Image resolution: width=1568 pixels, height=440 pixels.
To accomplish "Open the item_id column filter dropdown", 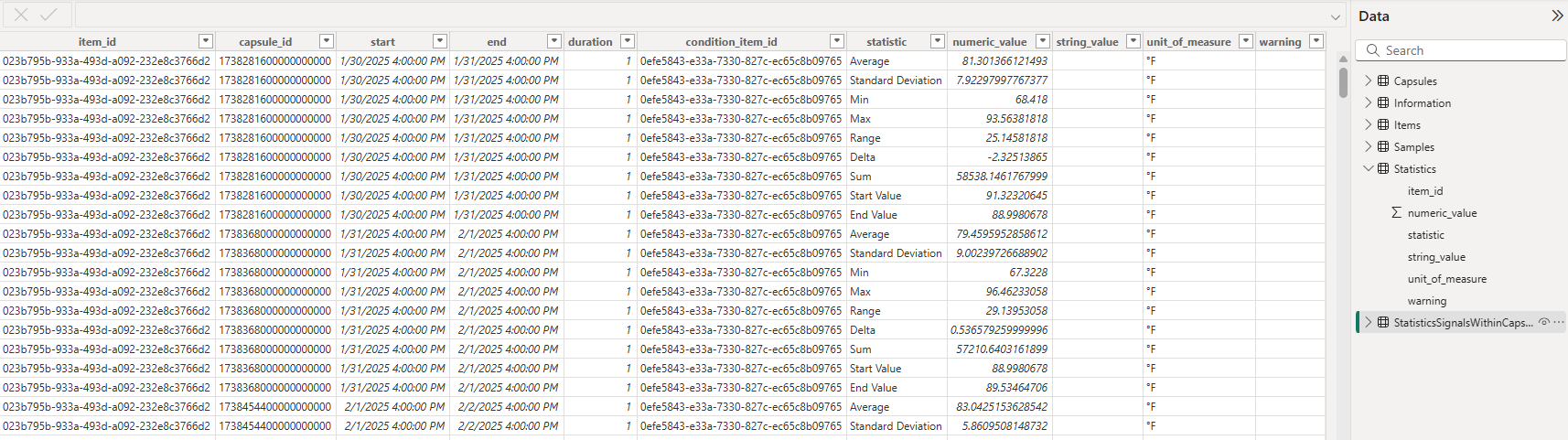I will (206, 41).
